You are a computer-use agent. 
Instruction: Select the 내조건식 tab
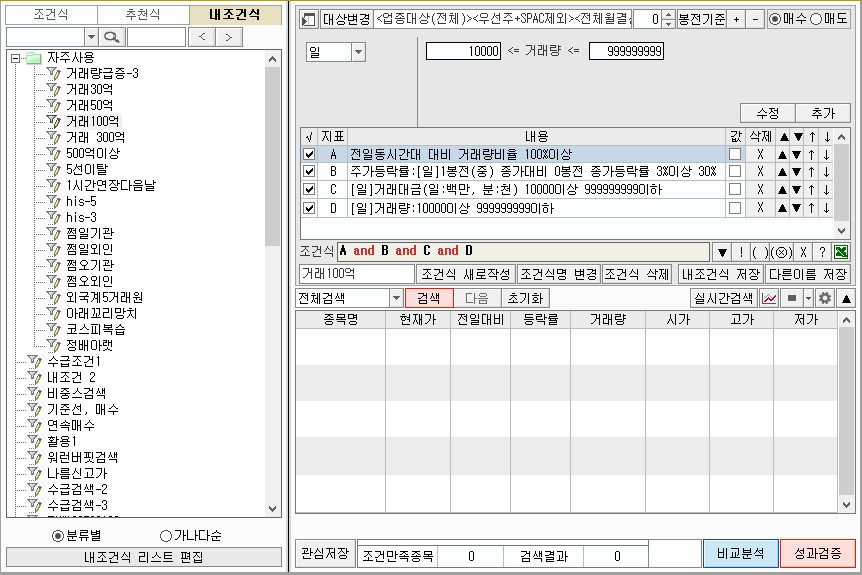(x=235, y=14)
